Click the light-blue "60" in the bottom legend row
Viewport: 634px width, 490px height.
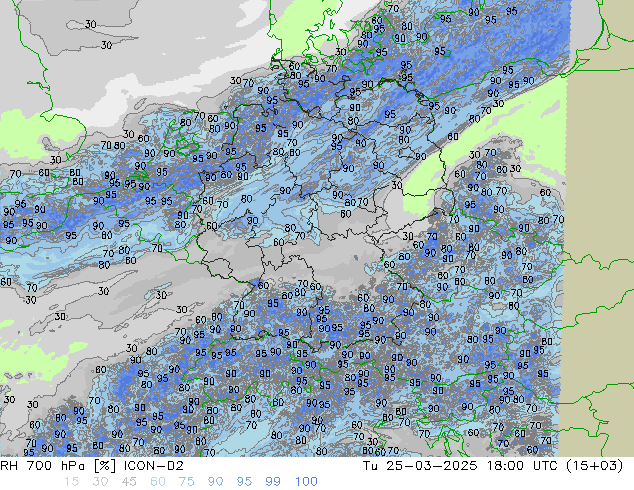[x=158, y=482]
